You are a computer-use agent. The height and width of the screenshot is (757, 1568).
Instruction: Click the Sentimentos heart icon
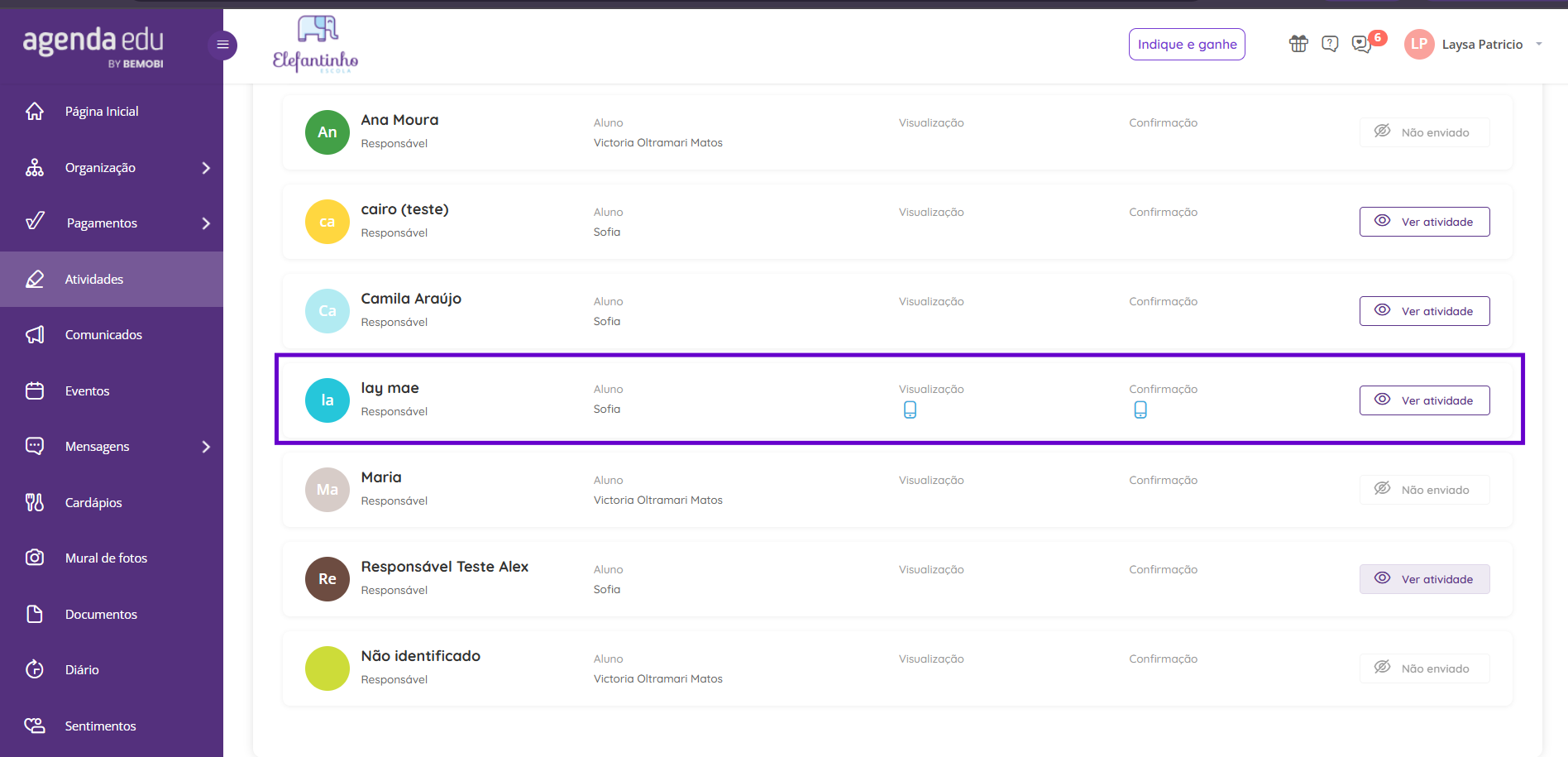coord(35,726)
